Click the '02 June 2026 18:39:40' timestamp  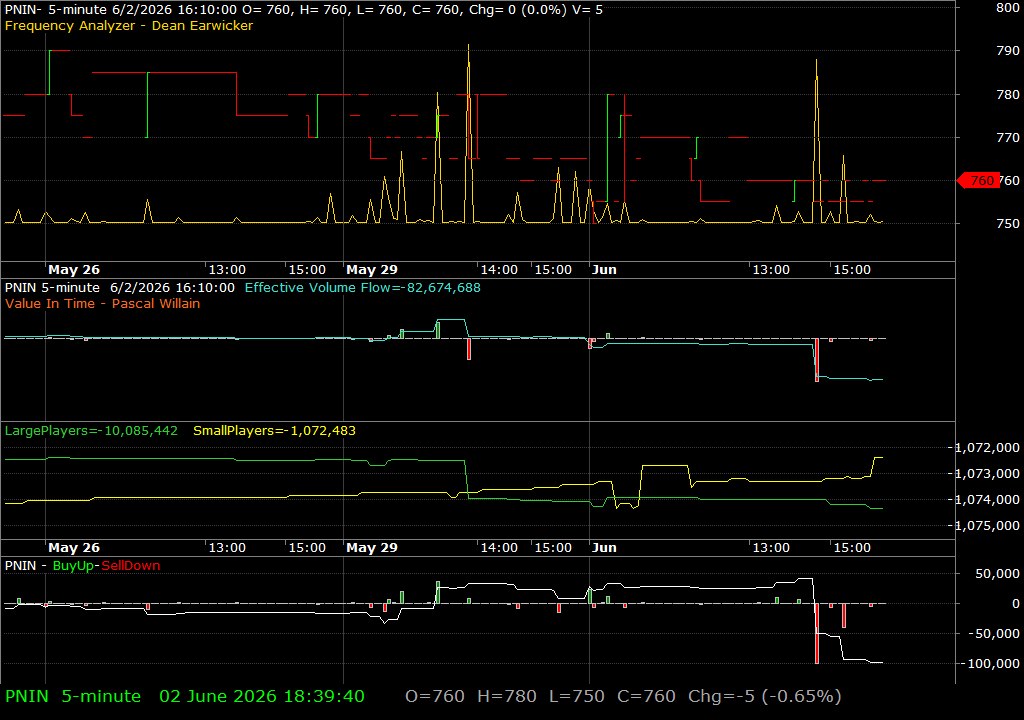(262, 696)
